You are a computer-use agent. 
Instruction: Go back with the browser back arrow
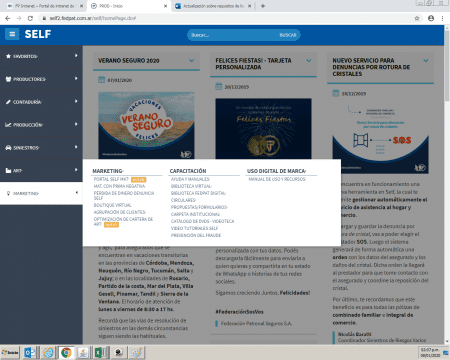(8, 18)
